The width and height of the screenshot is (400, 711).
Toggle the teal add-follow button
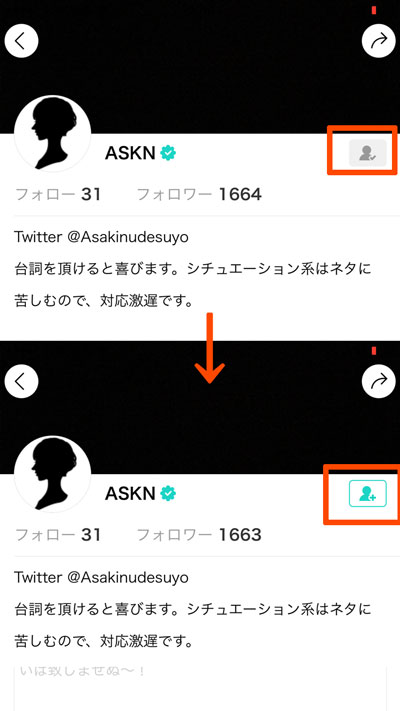[x=367, y=493]
